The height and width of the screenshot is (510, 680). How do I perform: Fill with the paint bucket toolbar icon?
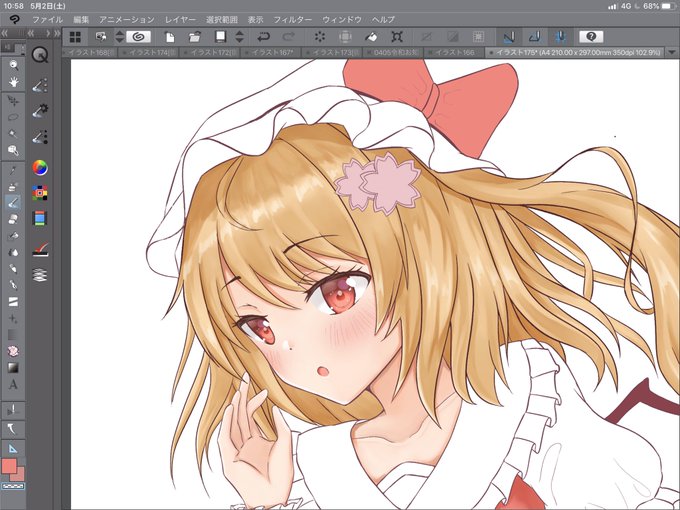click(x=371, y=37)
